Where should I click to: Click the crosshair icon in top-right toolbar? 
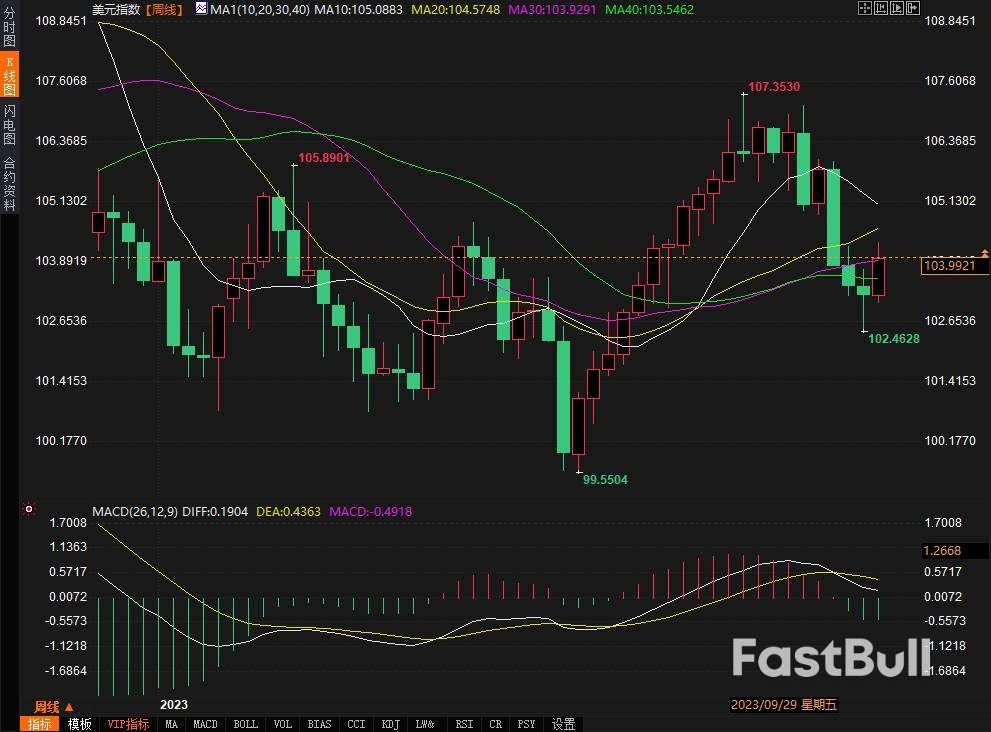(864, 8)
